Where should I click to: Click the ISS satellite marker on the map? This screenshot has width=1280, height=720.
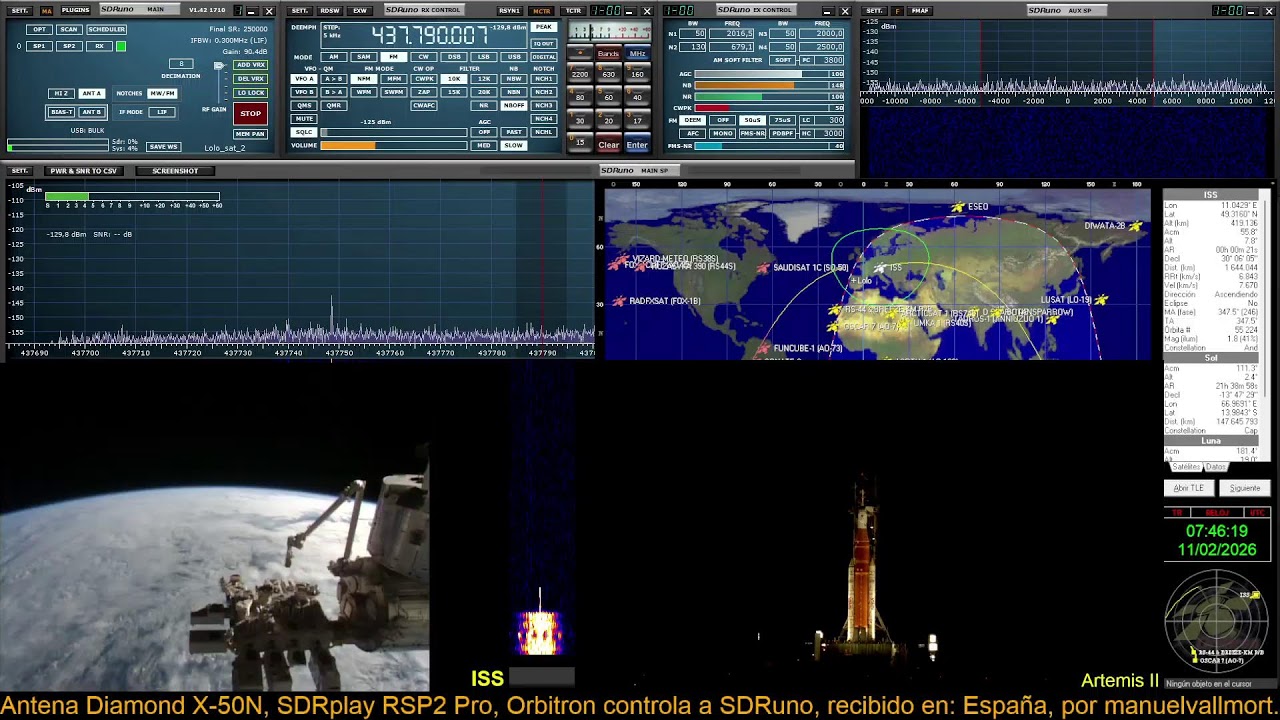(880, 268)
